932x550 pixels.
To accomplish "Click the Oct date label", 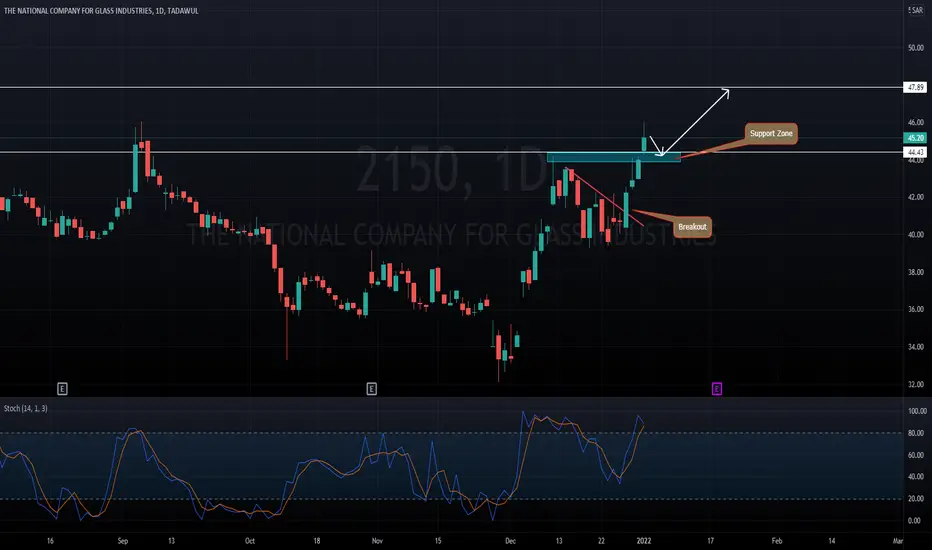I will pos(250,541).
